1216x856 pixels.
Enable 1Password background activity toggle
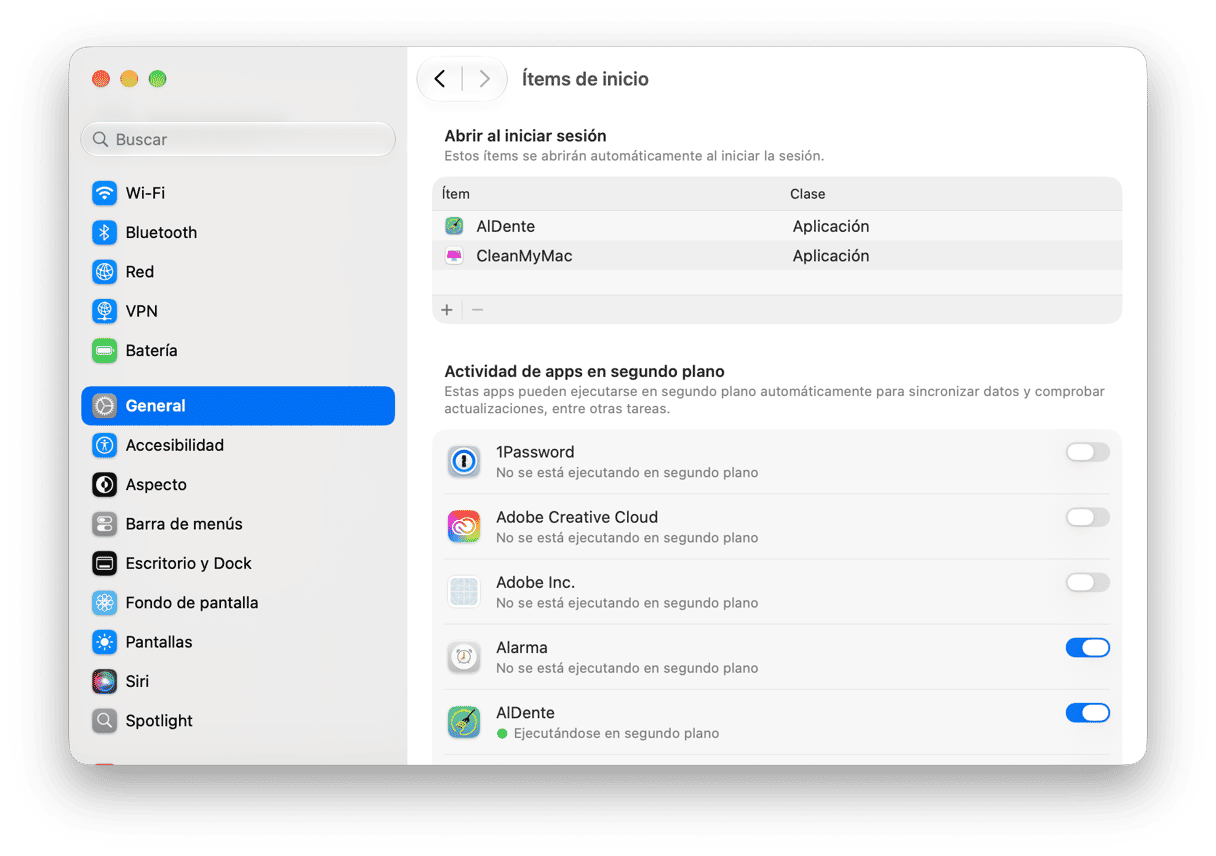pyautogui.click(x=1088, y=452)
